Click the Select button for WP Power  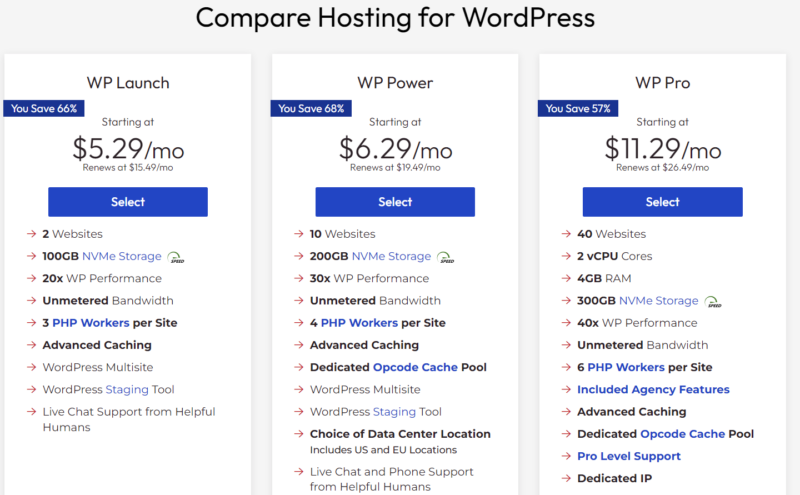[395, 202]
